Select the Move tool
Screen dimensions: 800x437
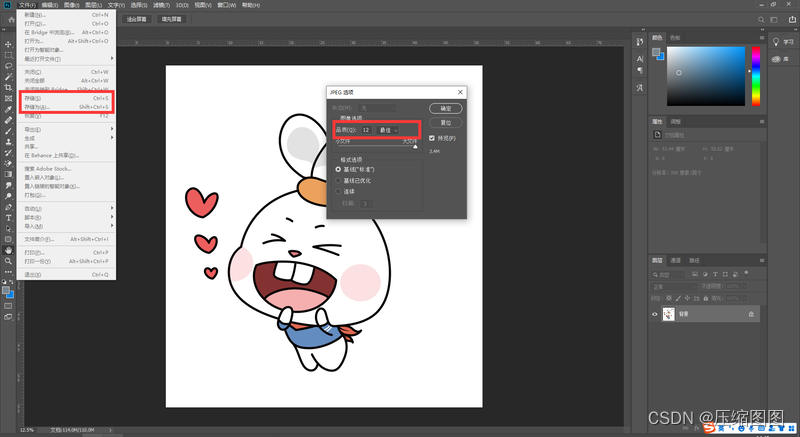pyautogui.click(x=8, y=44)
